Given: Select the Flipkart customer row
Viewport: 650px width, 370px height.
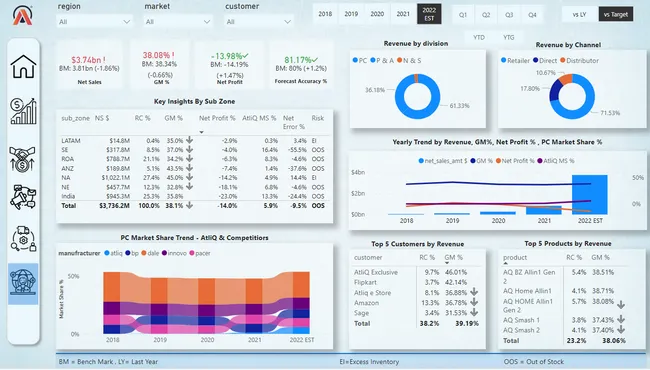Looking at the screenshot, I should coord(417,282).
